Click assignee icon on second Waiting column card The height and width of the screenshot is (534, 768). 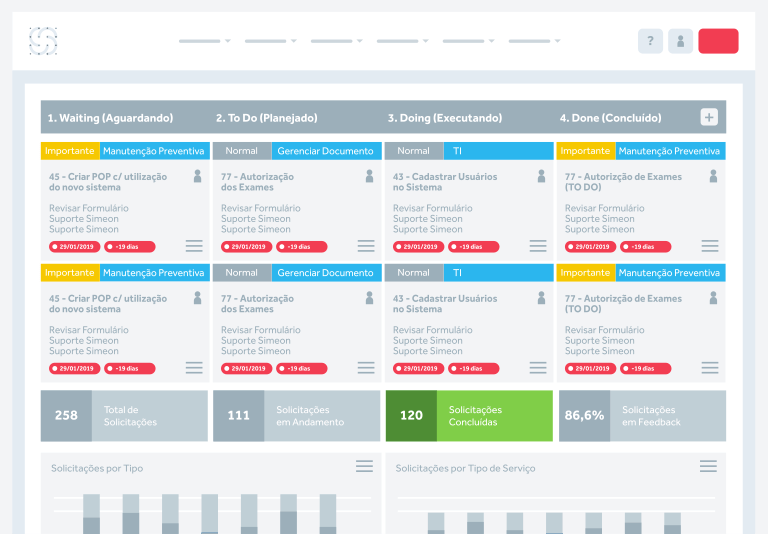point(197,298)
